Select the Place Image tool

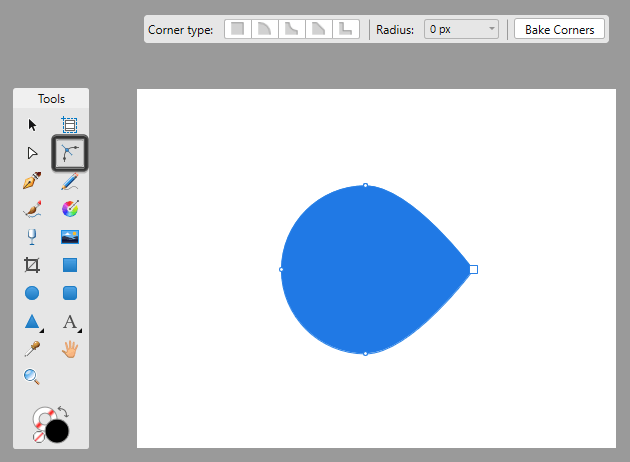(x=70, y=237)
